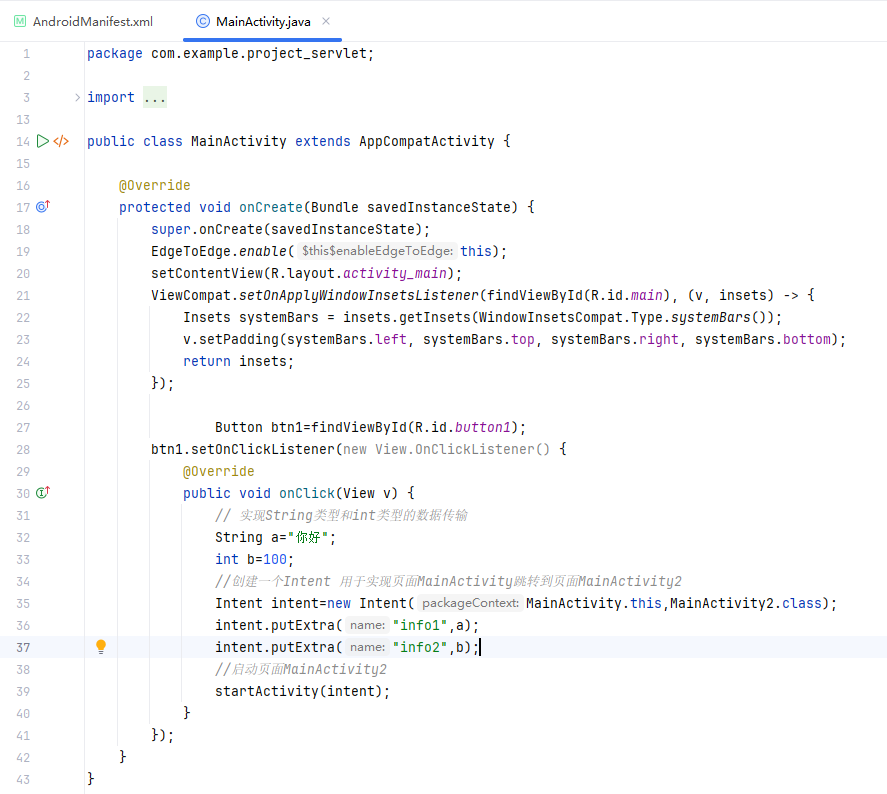Click the AndroidManifest.xml file type icon

click(x=20, y=21)
